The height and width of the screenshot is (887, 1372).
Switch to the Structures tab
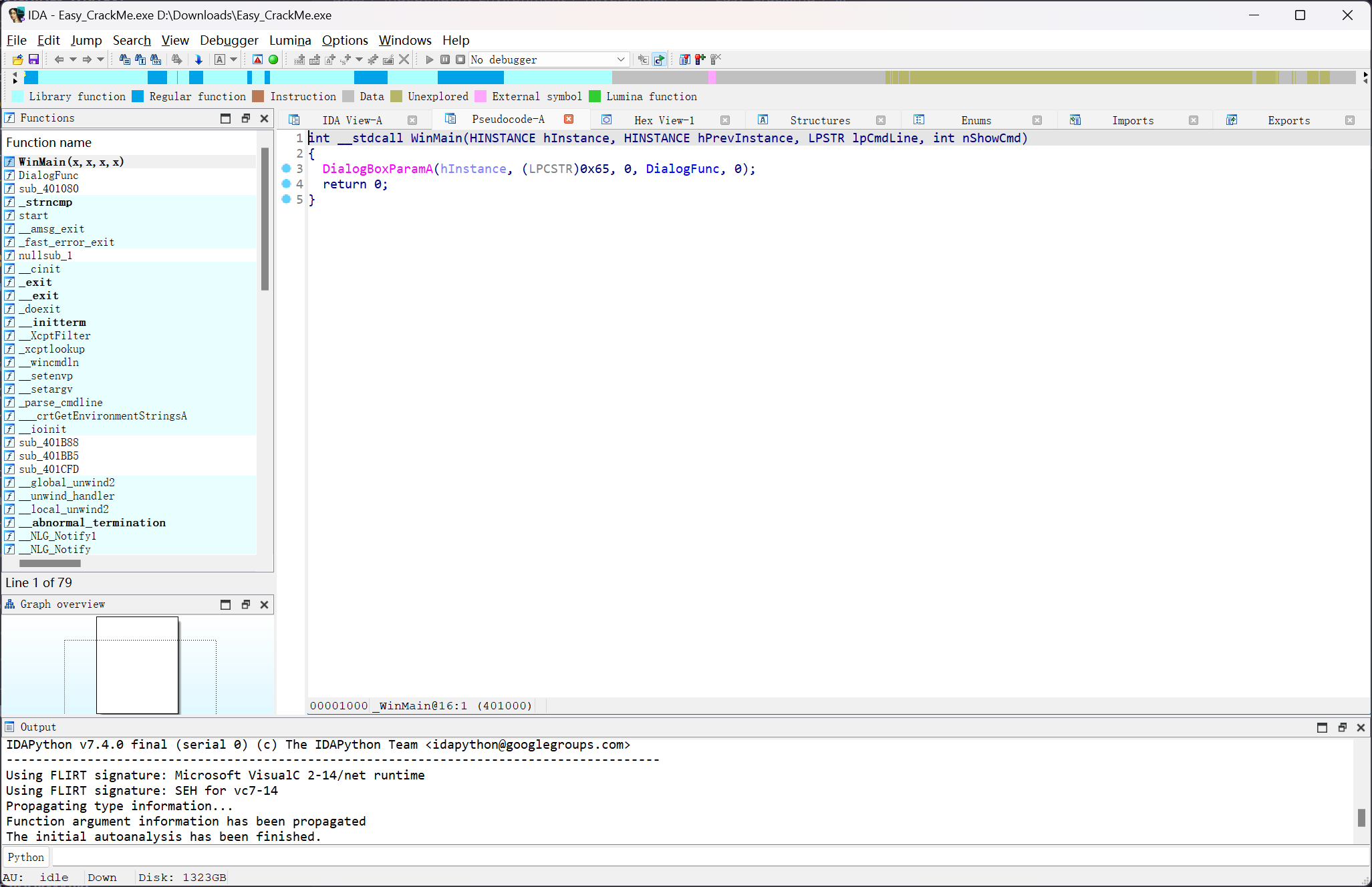tap(820, 120)
